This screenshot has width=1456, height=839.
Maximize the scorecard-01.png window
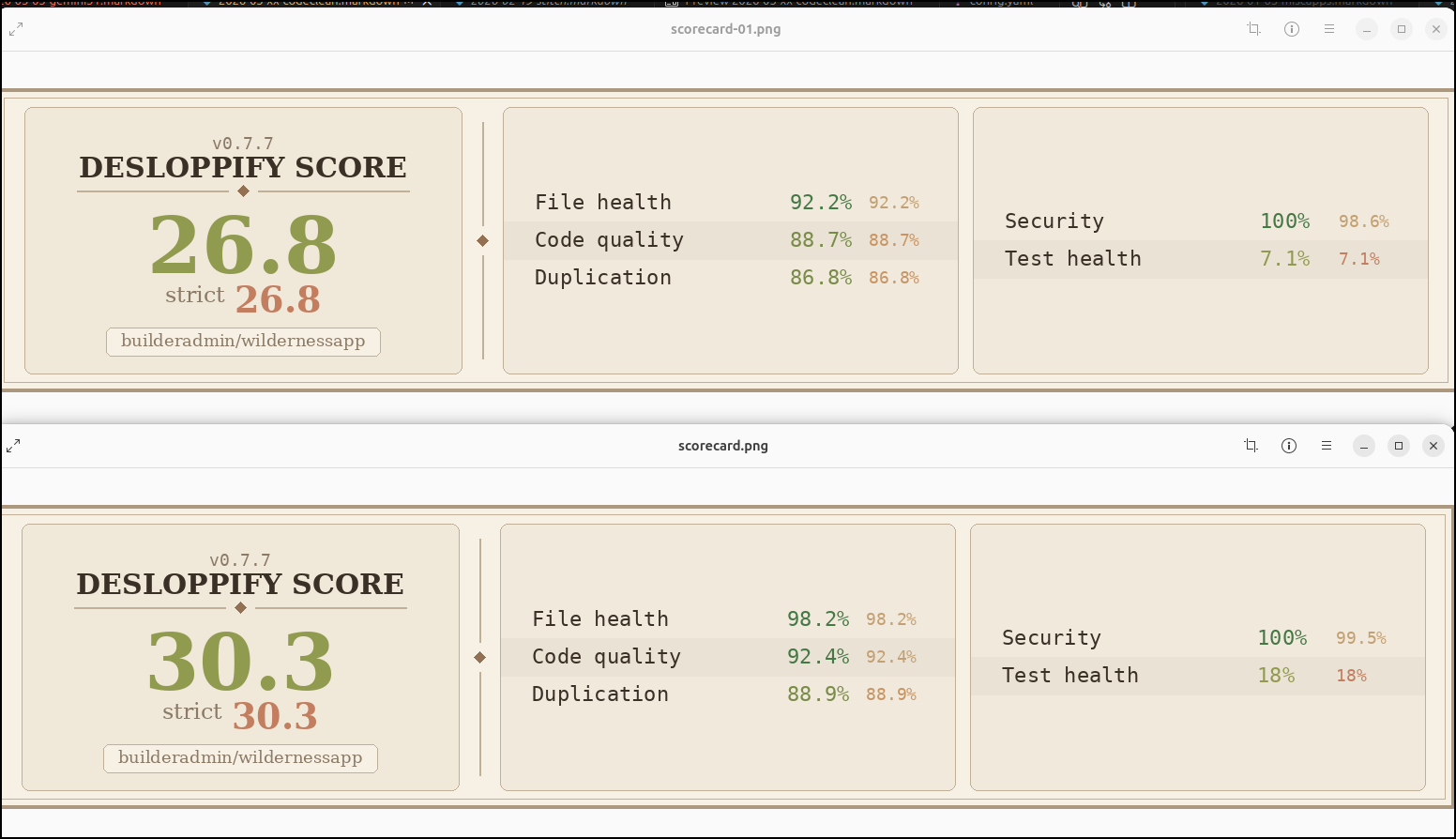click(x=1402, y=29)
